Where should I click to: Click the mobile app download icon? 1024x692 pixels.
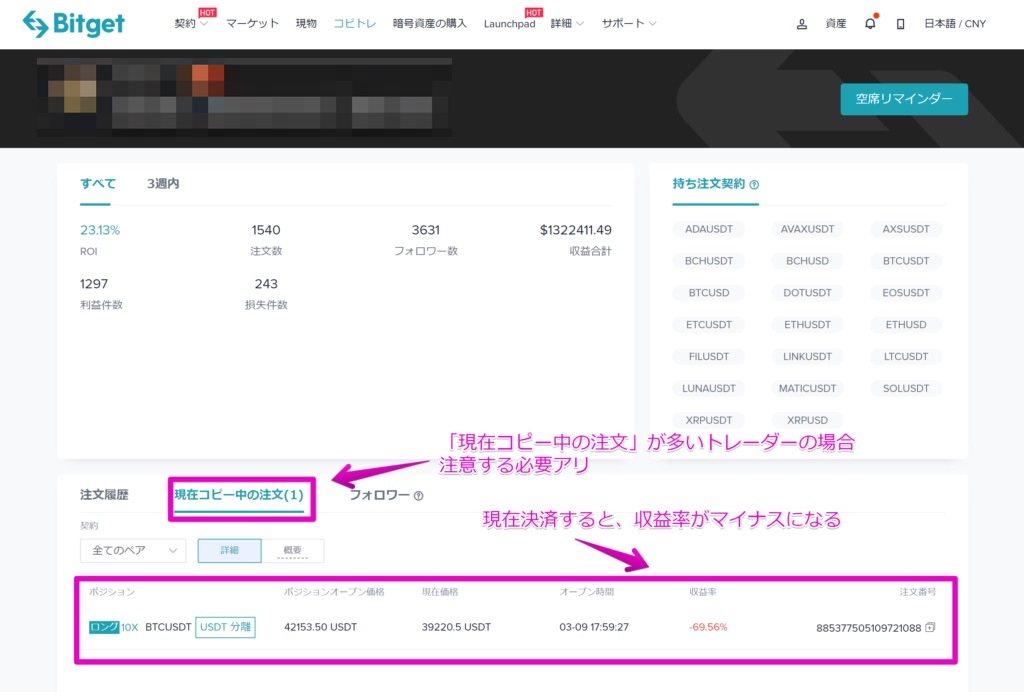click(900, 24)
